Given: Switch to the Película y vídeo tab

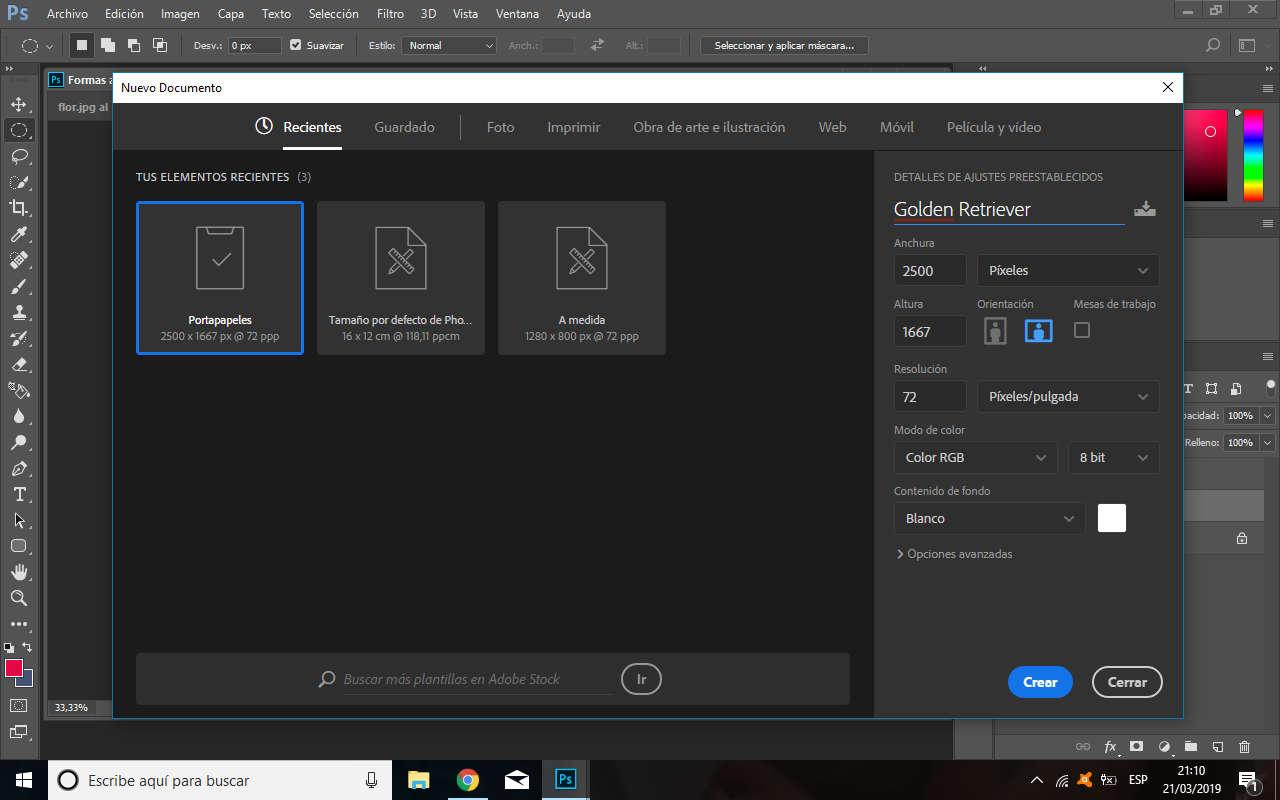Looking at the screenshot, I should tap(994, 127).
